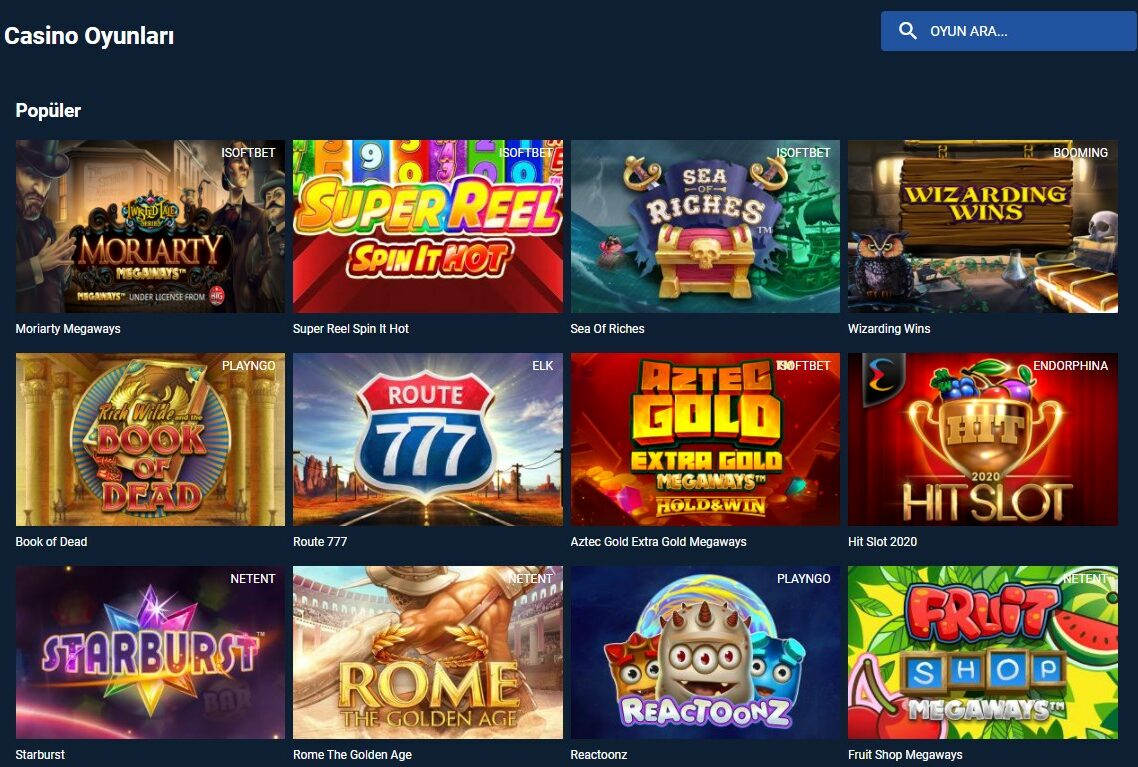Screen dimensions: 1138x767
Task: Launch Super Reel Spin It Hot thumbnail
Action: click(x=427, y=226)
